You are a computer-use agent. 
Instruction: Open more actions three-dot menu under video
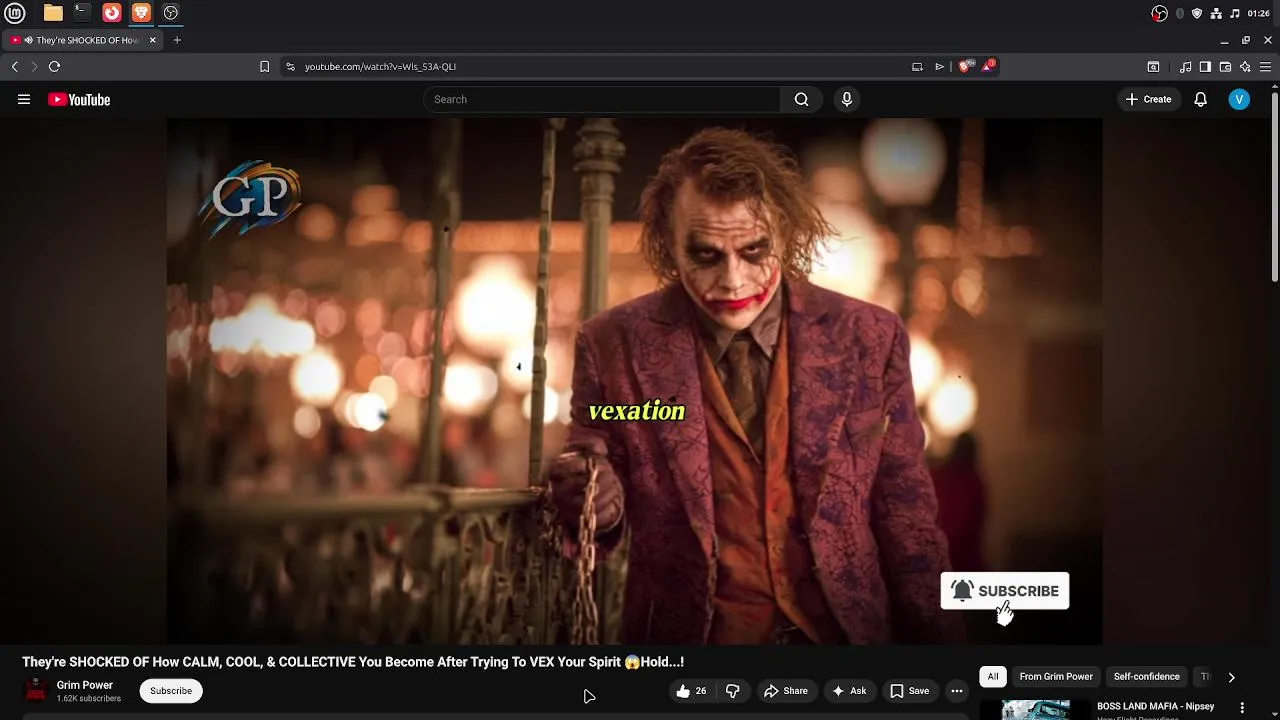[x=957, y=691]
